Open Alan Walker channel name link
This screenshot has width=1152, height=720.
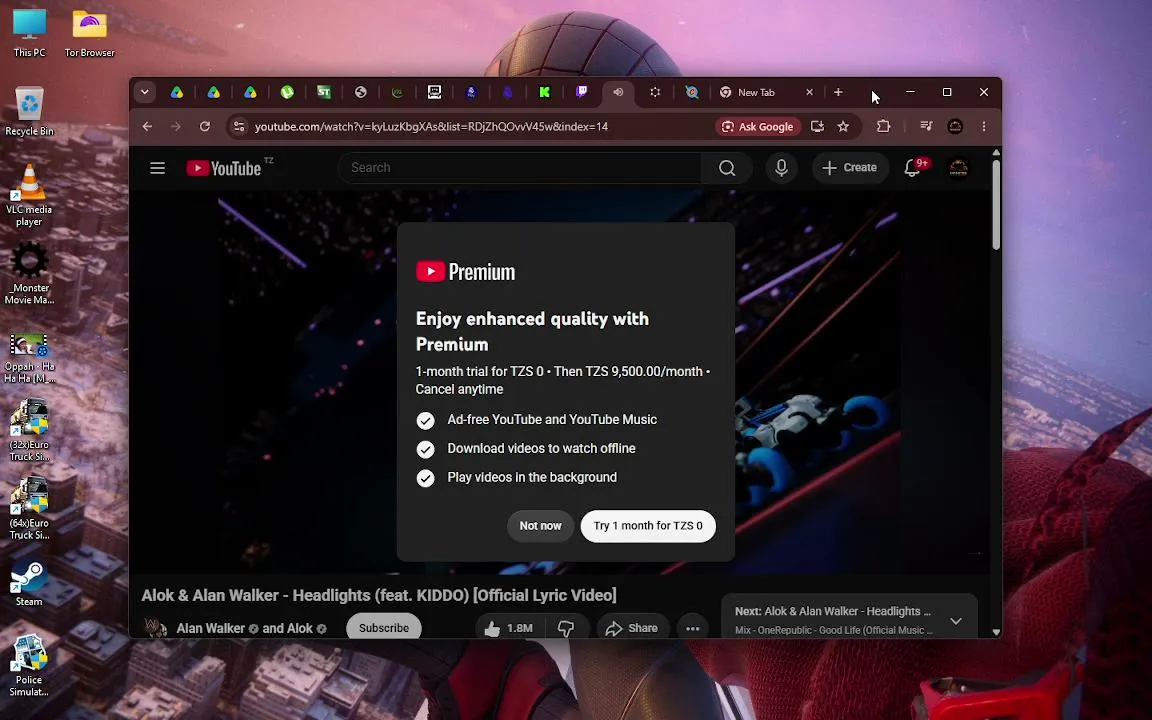pyautogui.click(x=211, y=628)
